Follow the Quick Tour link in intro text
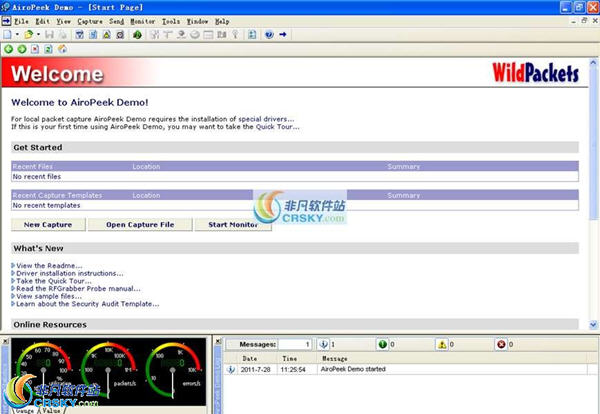Screen dimensions: 600x414 click(x=278, y=127)
